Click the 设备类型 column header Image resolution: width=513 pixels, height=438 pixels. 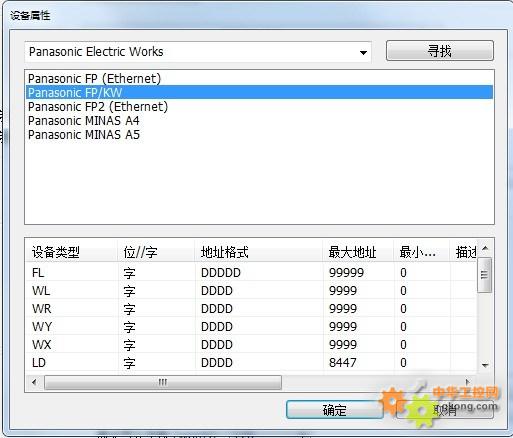[x=72, y=252]
